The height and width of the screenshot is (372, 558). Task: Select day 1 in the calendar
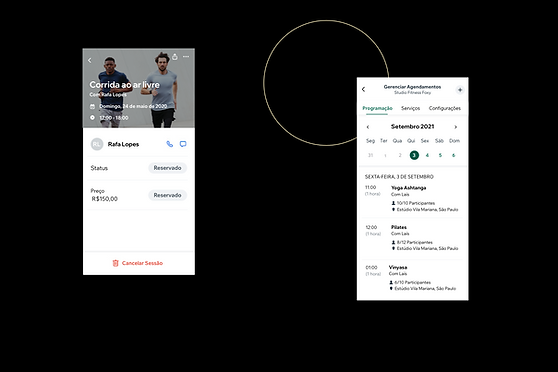pyautogui.click(x=385, y=155)
